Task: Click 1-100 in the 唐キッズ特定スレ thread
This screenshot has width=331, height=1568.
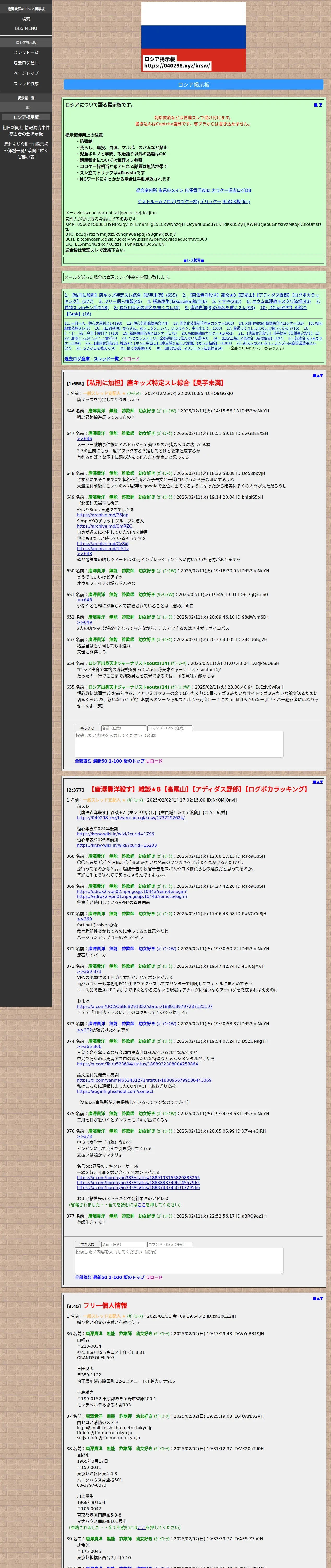Action: coord(116,761)
